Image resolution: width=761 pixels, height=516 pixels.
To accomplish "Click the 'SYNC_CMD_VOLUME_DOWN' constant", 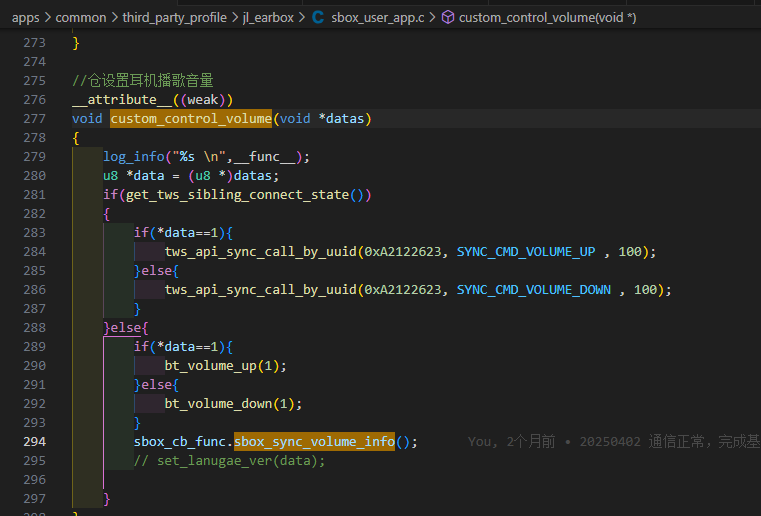I will (534, 290).
